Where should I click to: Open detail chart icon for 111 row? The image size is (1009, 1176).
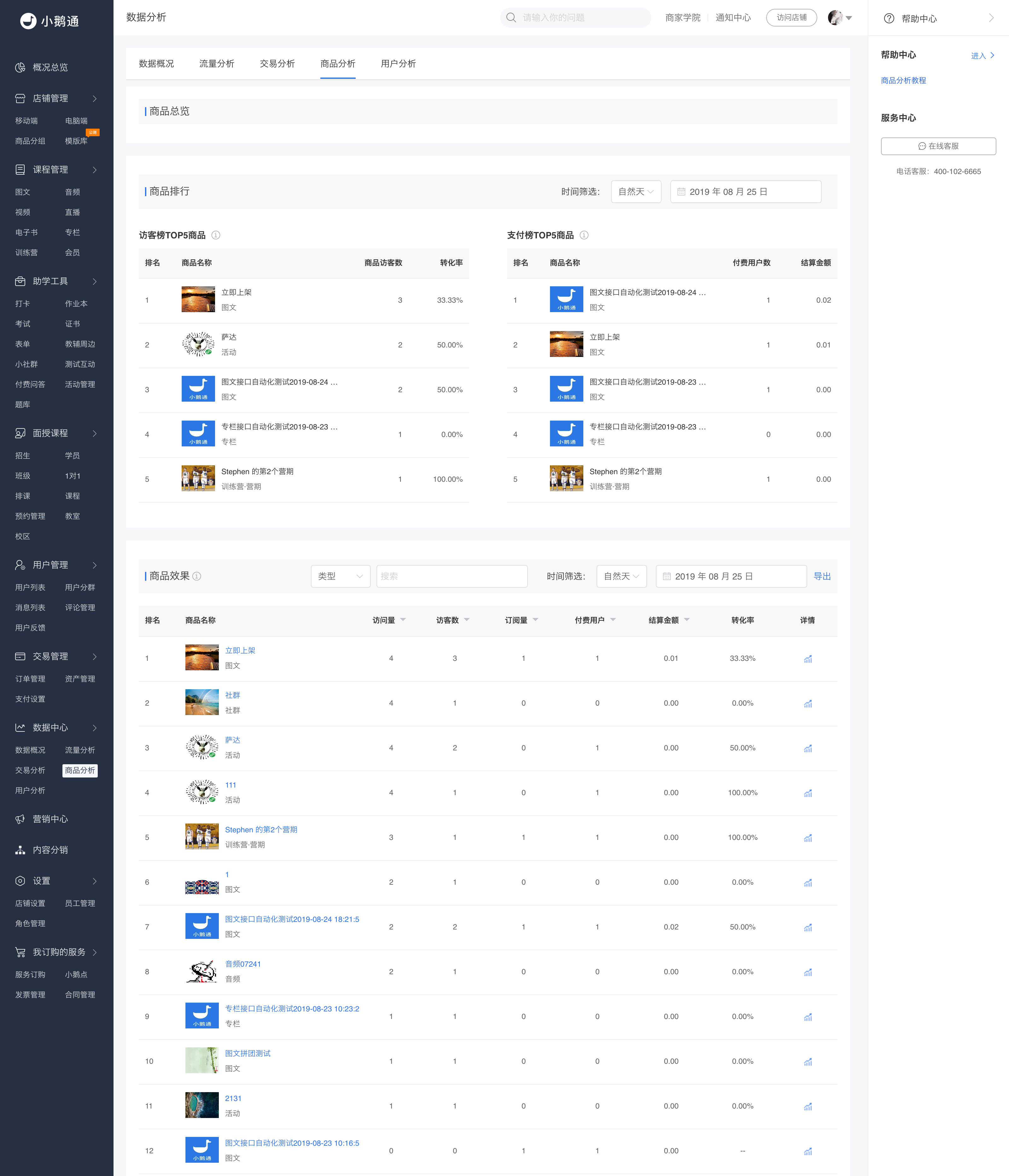click(808, 793)
